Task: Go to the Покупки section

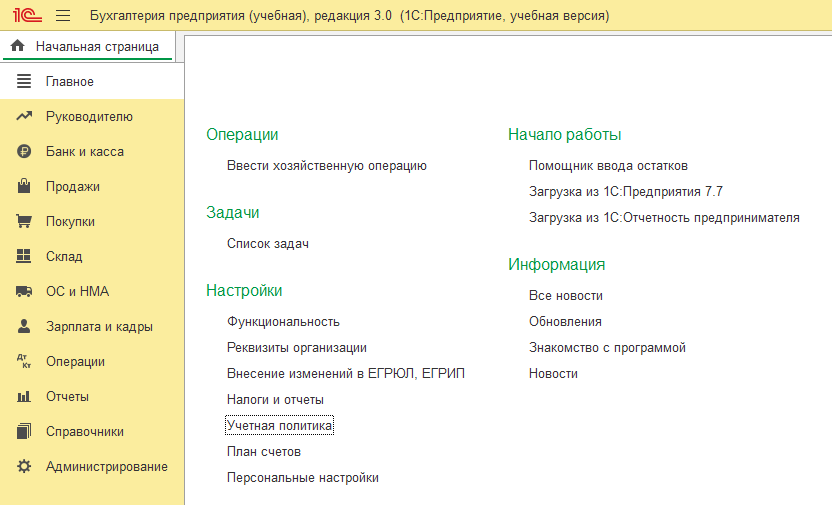Action: click(x=92, y=221)
